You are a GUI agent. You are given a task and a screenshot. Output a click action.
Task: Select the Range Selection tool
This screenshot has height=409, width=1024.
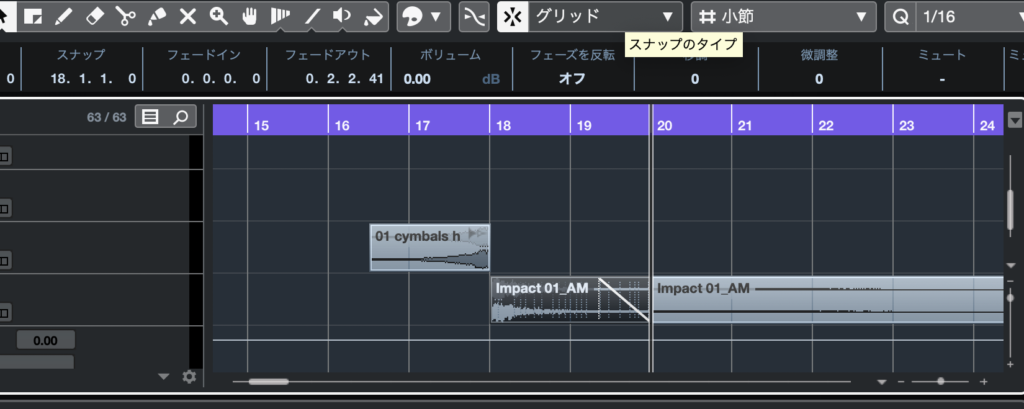click(x=33, y=16)
